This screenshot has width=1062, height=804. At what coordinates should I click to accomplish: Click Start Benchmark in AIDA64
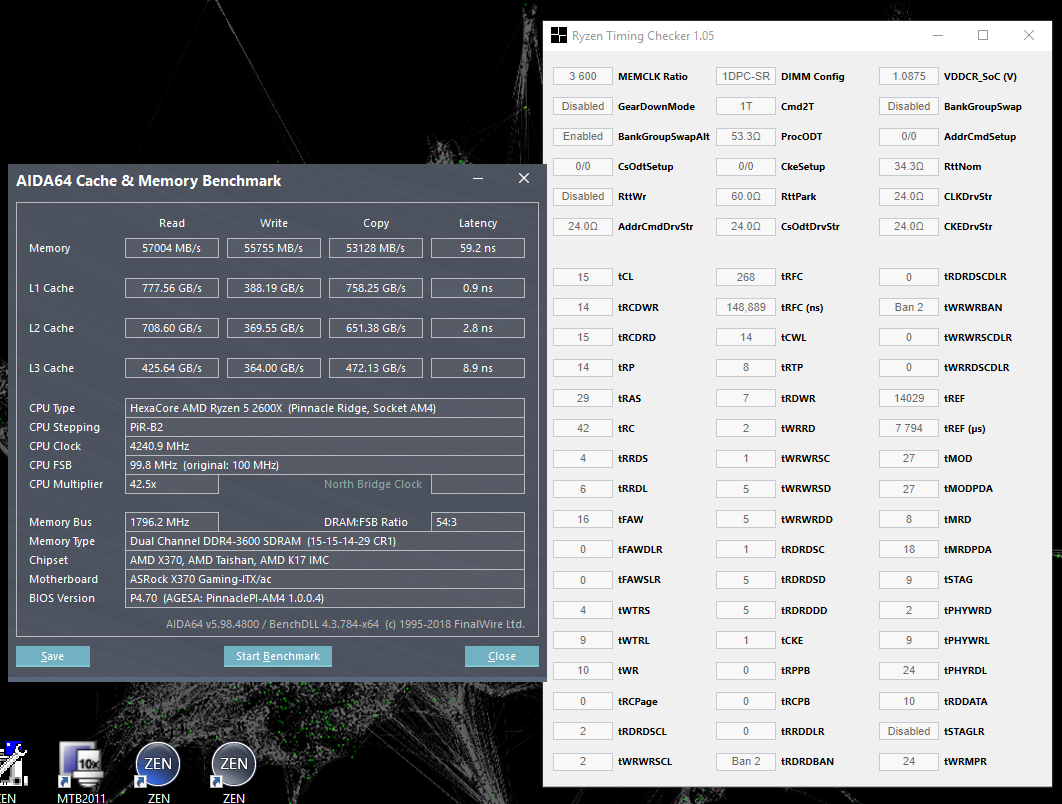click(x=278, y=656)
